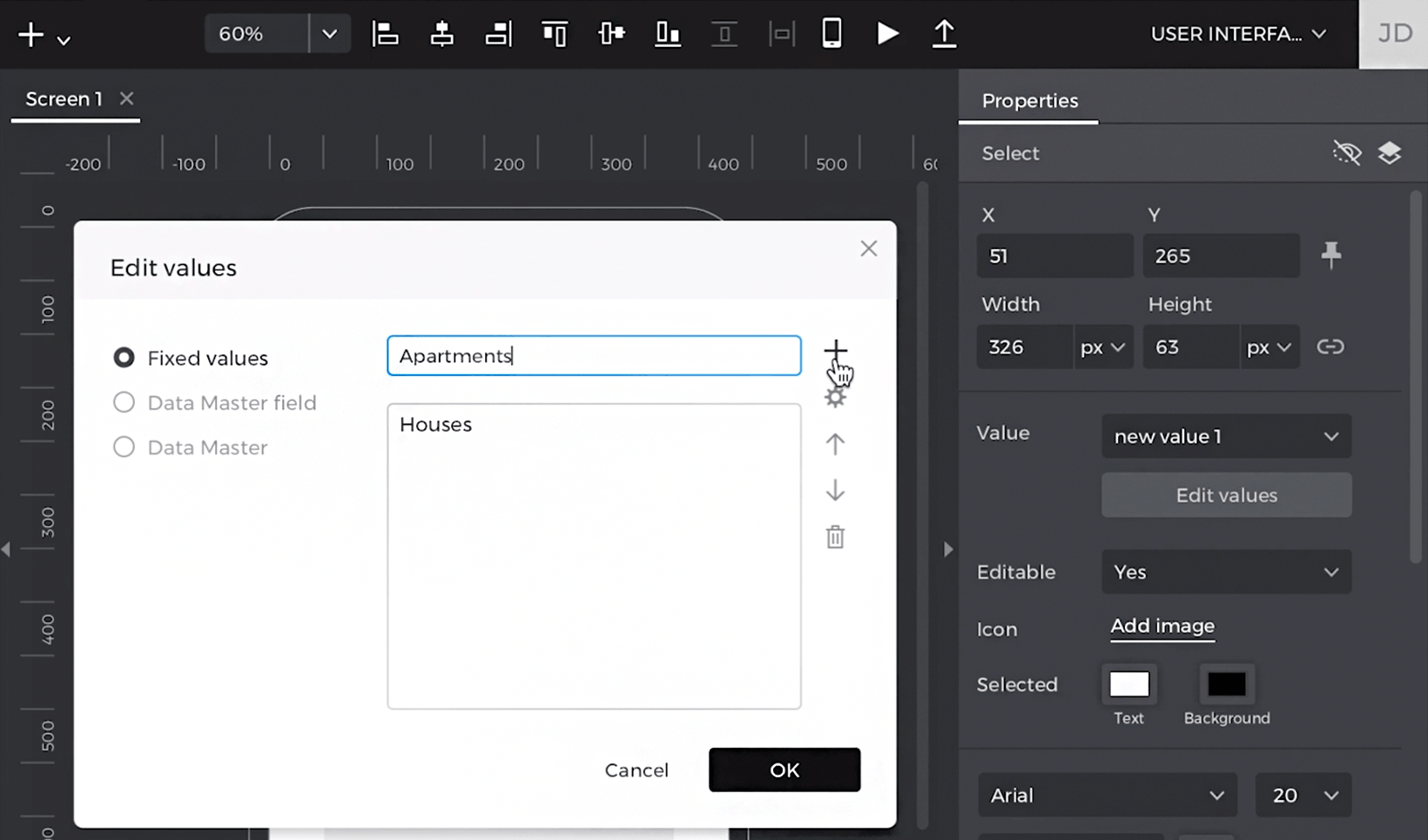The width and height of the screenshot is (1428, 840).
Task: Toggle the hidden visibility eye icon
Action: 1346,153
